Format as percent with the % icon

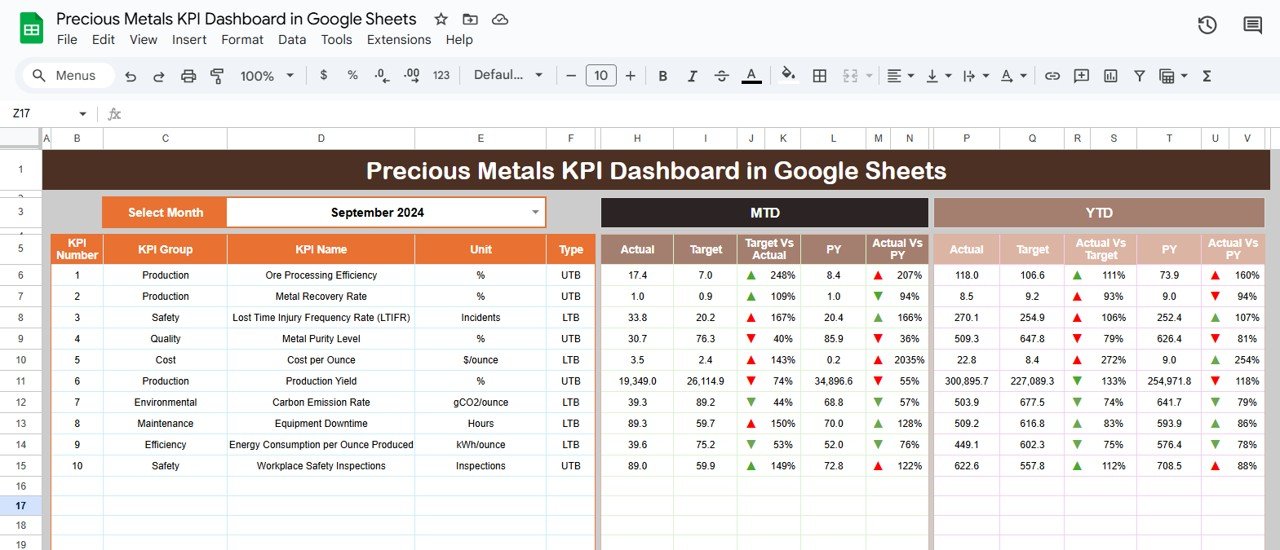(352, 75)
